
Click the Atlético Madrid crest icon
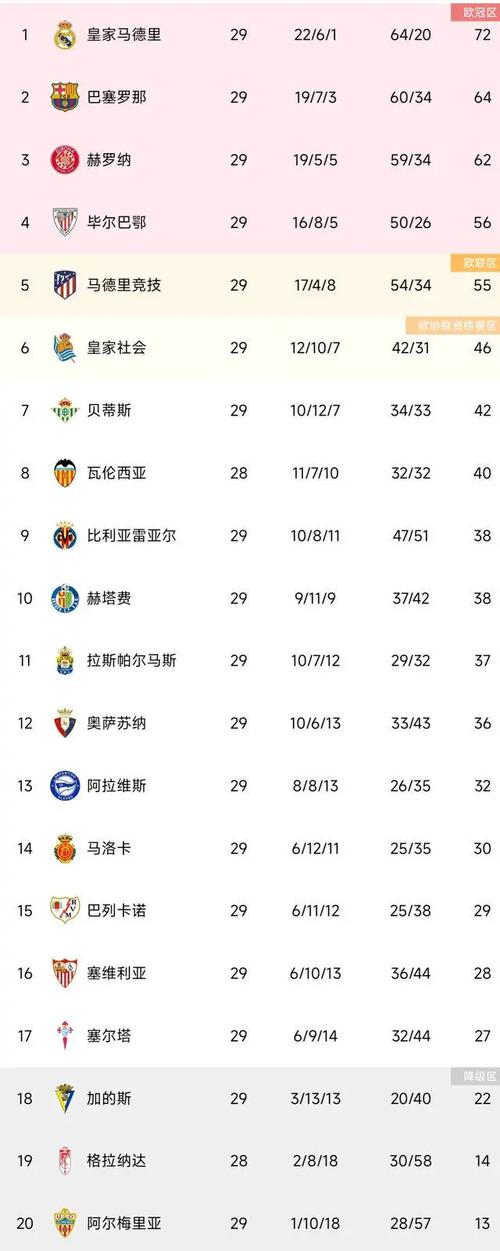tap(65, 285)
